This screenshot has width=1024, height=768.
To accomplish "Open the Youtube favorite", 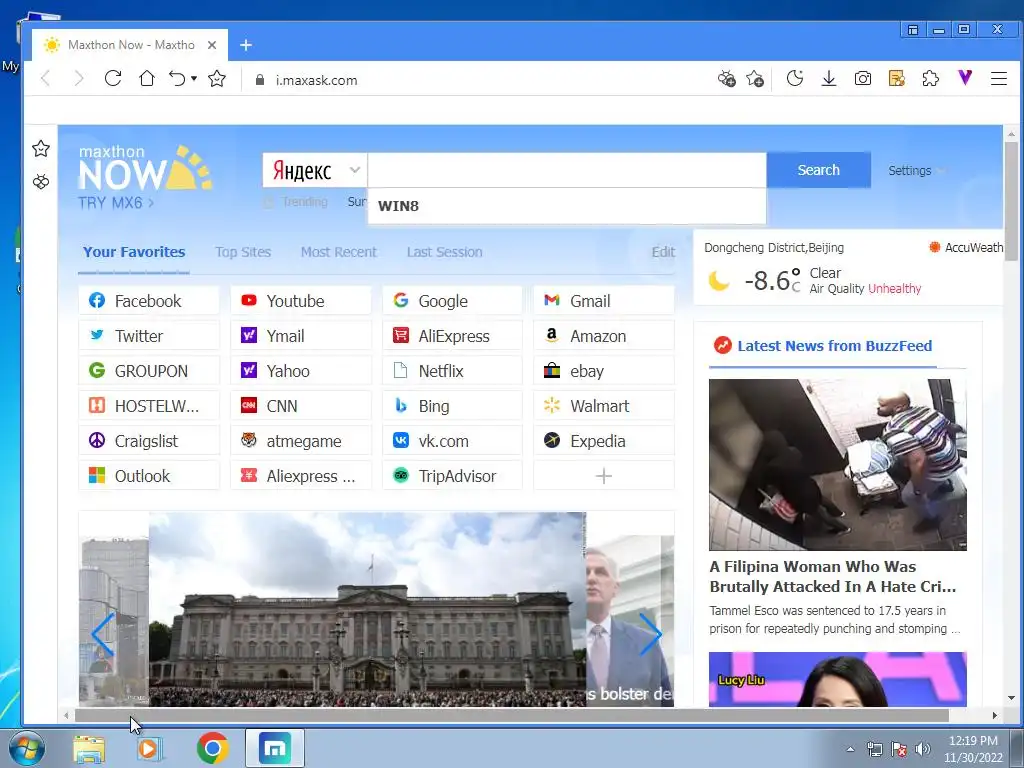I will pos(301,301).
